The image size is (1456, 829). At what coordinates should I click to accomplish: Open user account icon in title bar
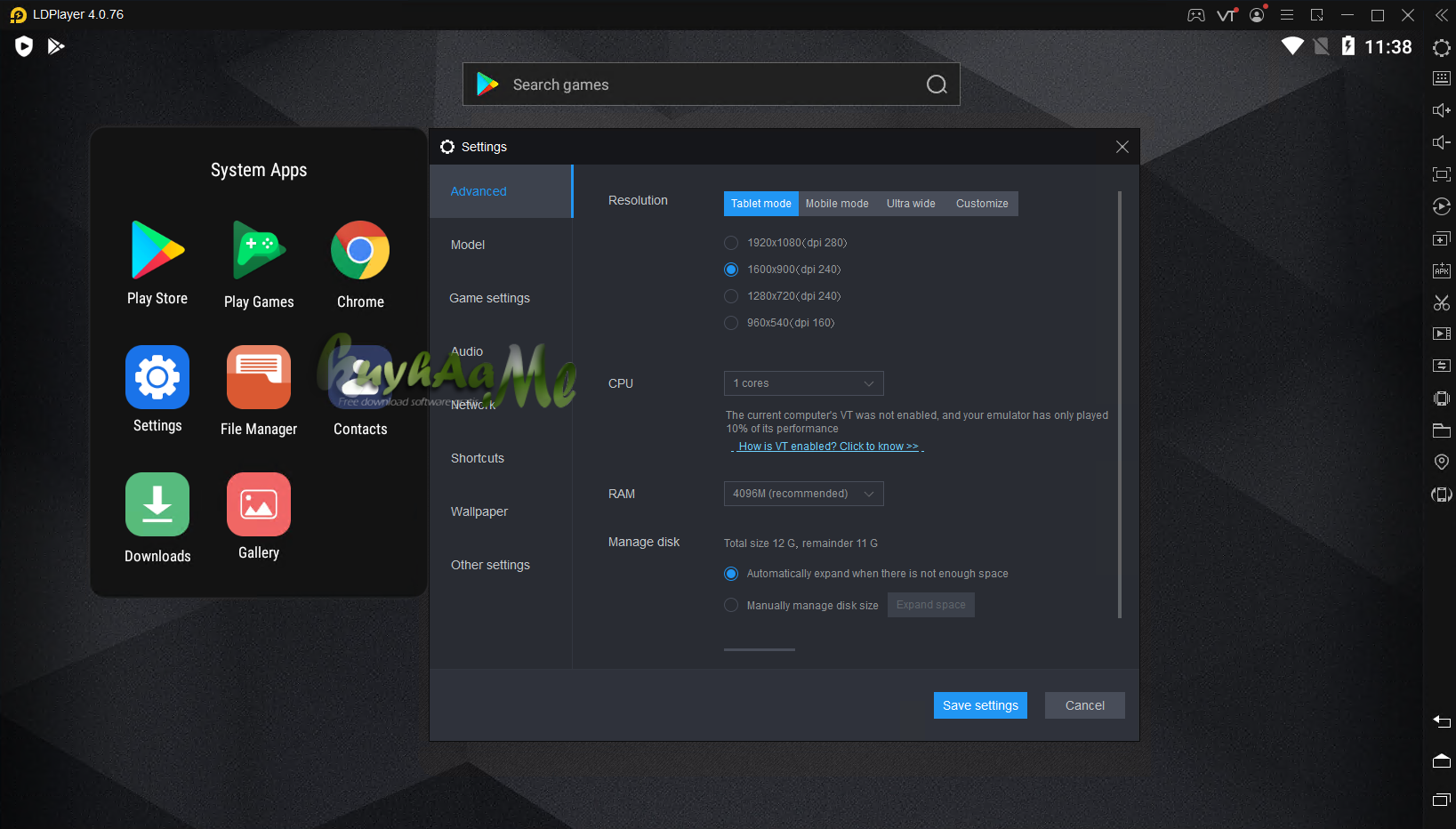[x=1257, y=15]
